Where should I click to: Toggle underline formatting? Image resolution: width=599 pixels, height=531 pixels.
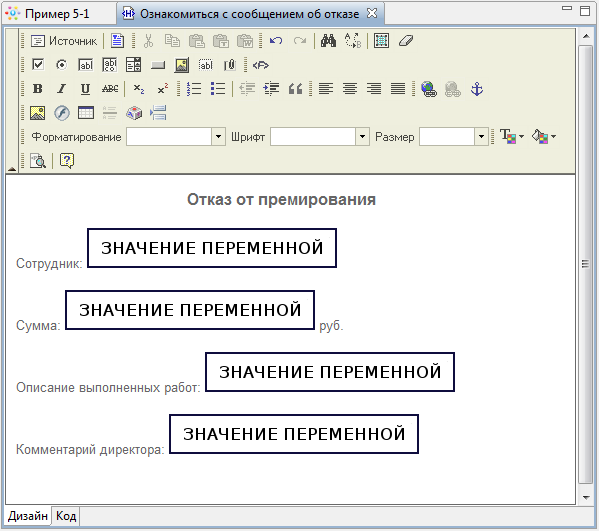click(86, 89)
